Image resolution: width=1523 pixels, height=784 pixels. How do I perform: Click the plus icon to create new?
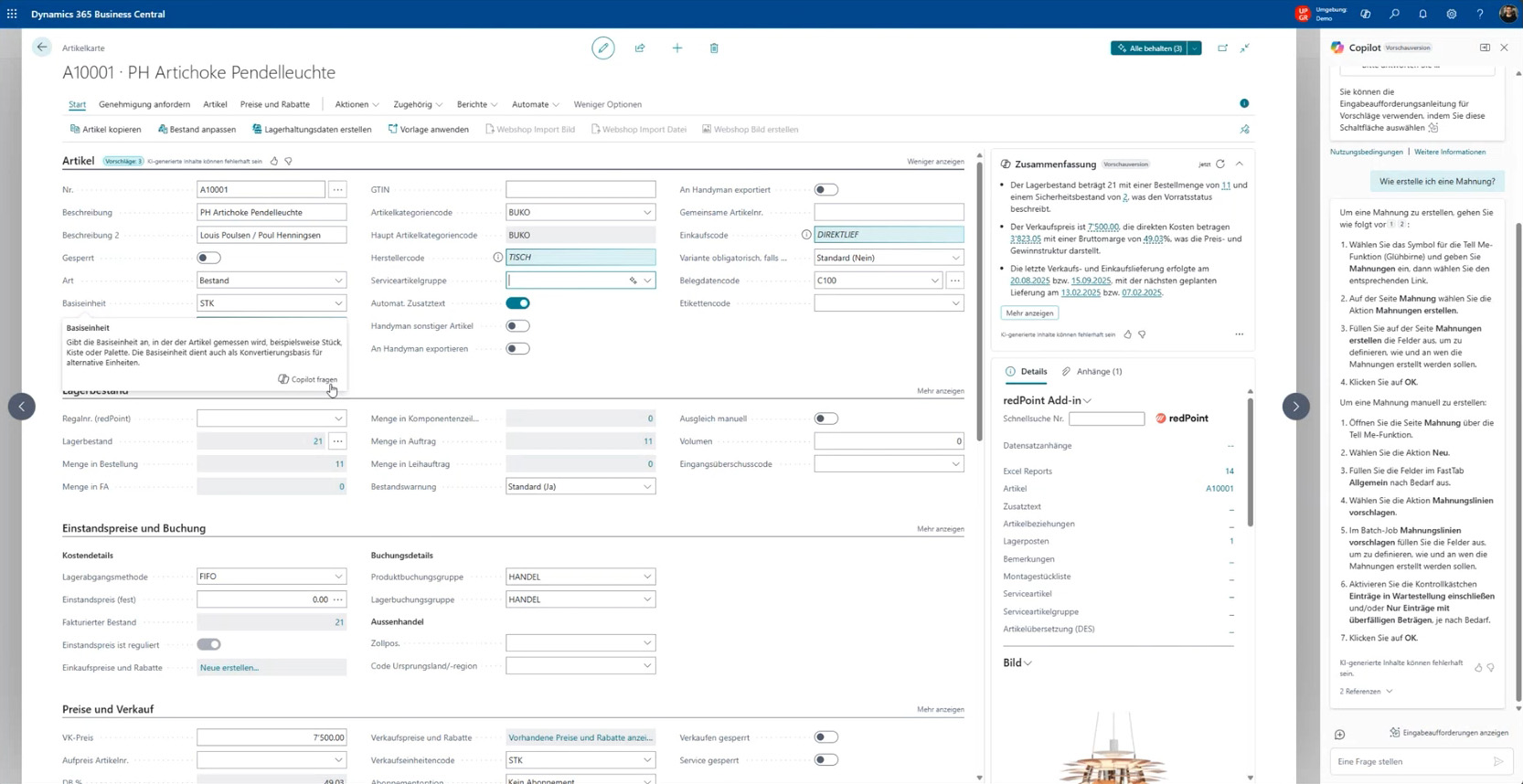tap(677, 48)
